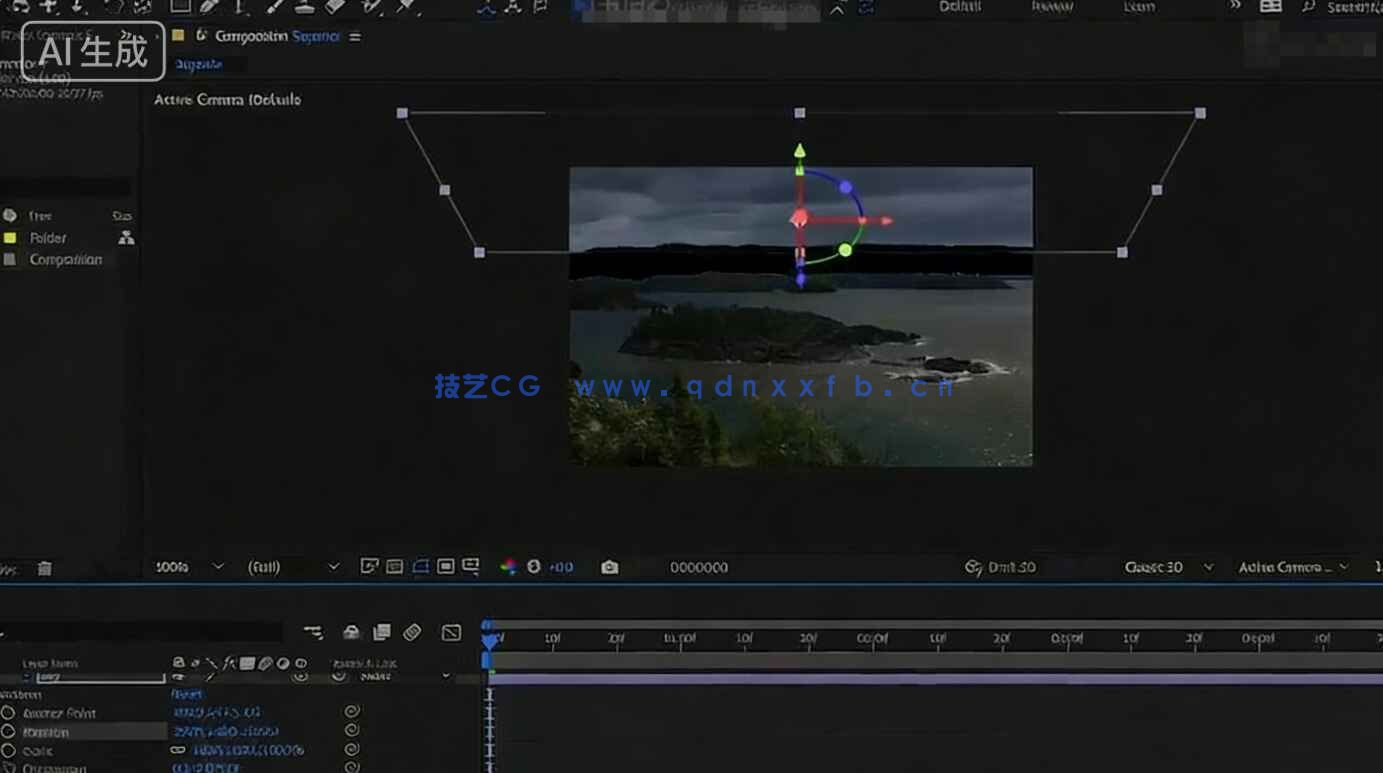This screenshot has width=1383, height=773.
Task: Click the snapshot camera icon
Action: (x=609, y=567)
